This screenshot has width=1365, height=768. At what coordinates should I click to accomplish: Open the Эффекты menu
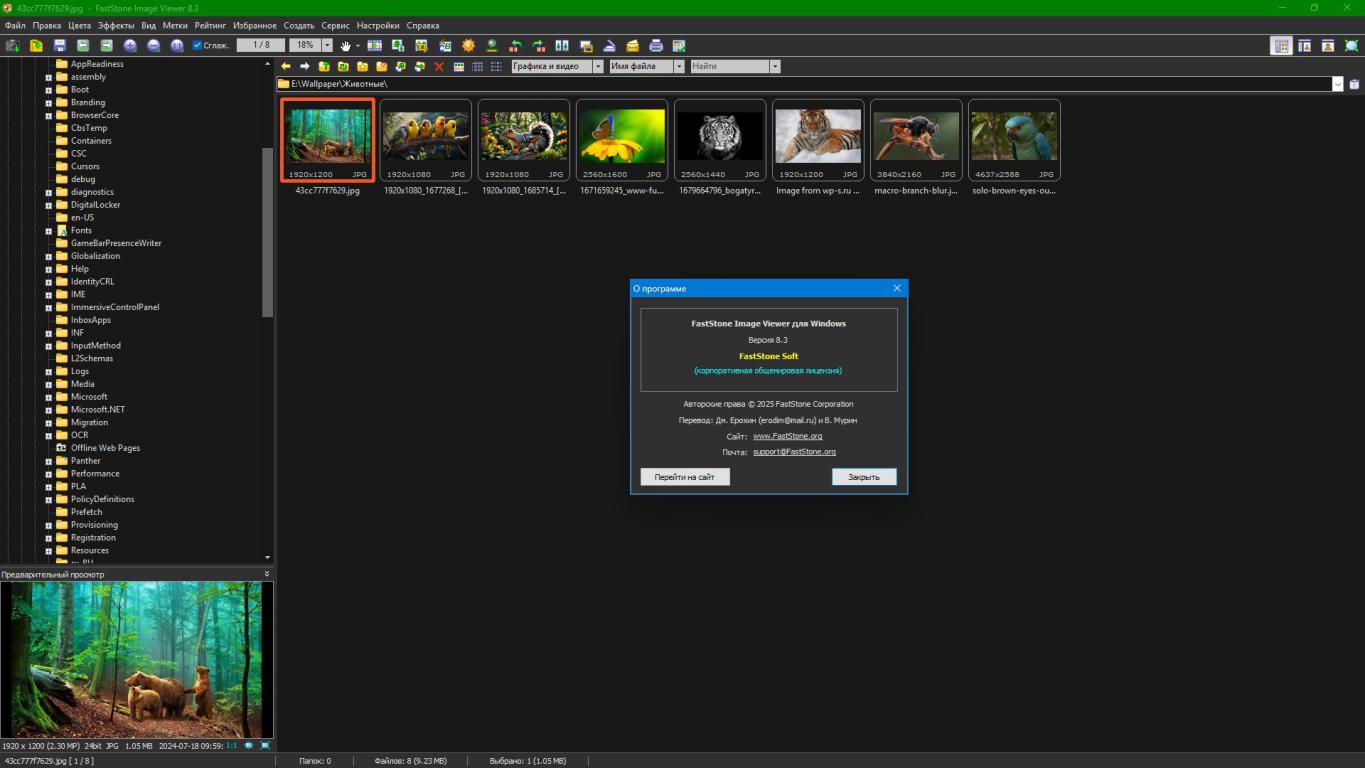coord(116,25)
